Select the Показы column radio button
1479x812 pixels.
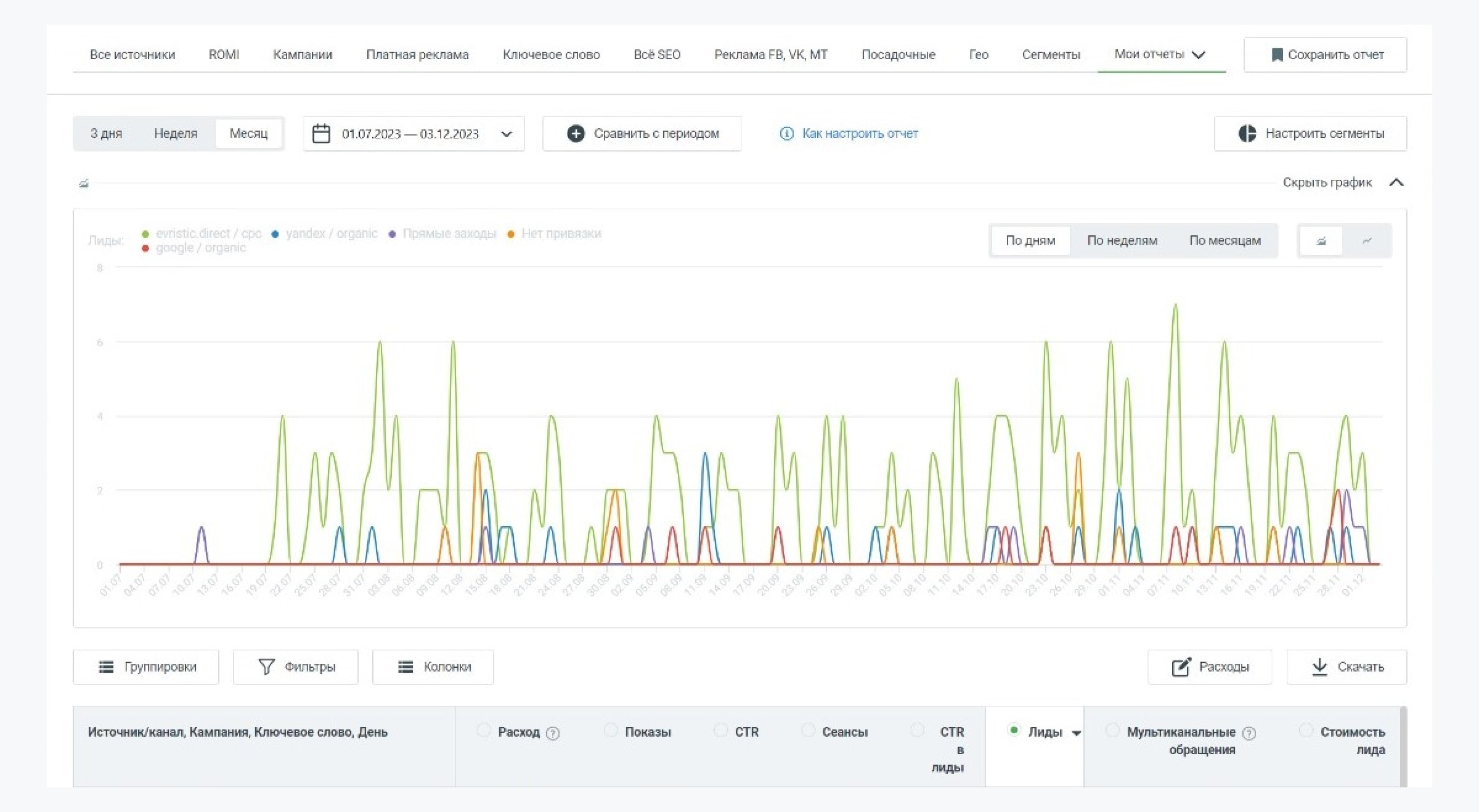pos(611,730)
